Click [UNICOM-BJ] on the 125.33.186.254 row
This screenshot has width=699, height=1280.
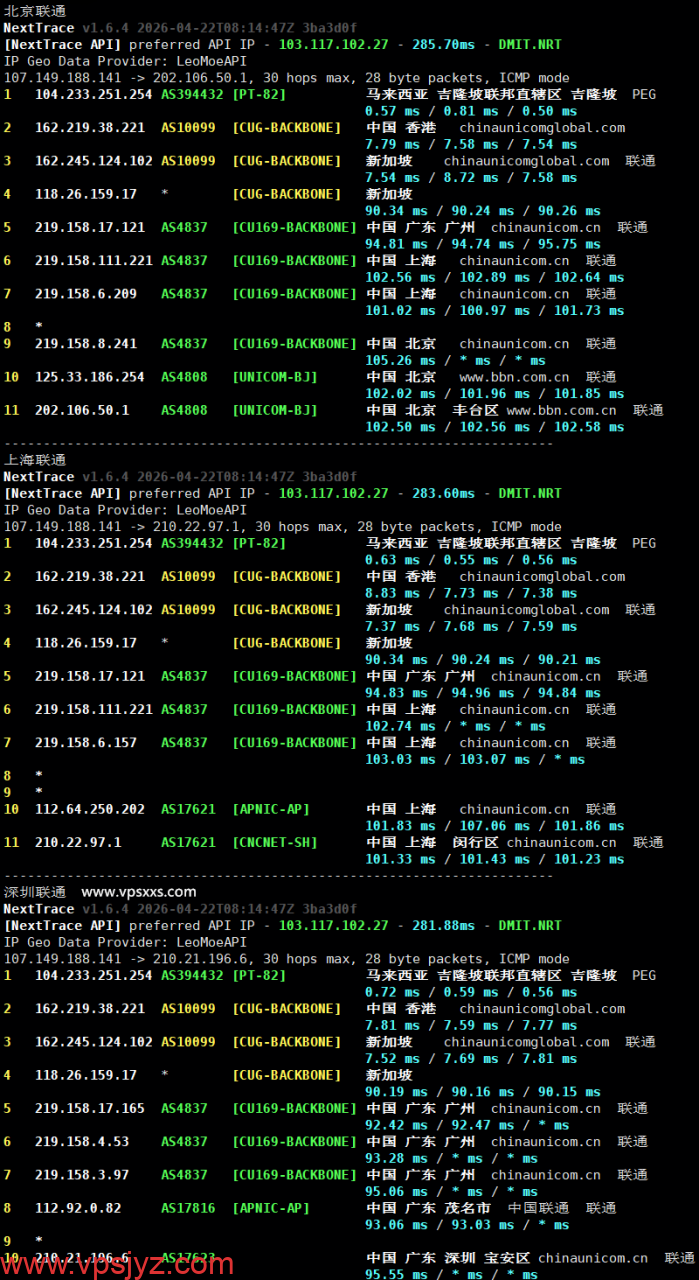[x=275, y=377]
